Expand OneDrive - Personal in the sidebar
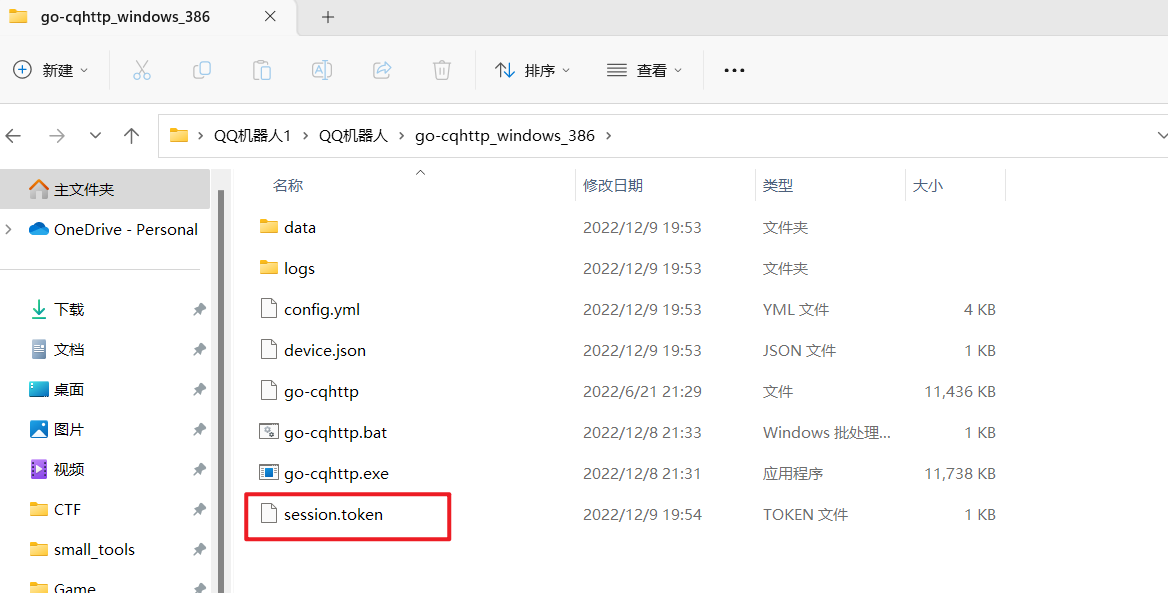The image size is (1168, 593). [8, 229]
